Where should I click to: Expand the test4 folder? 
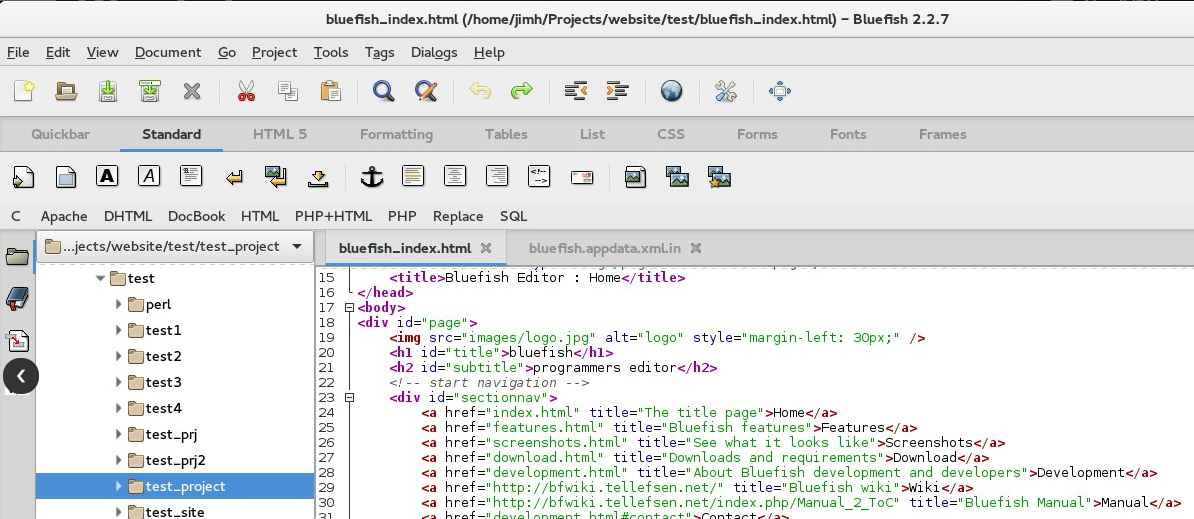(x=119, y=408)
